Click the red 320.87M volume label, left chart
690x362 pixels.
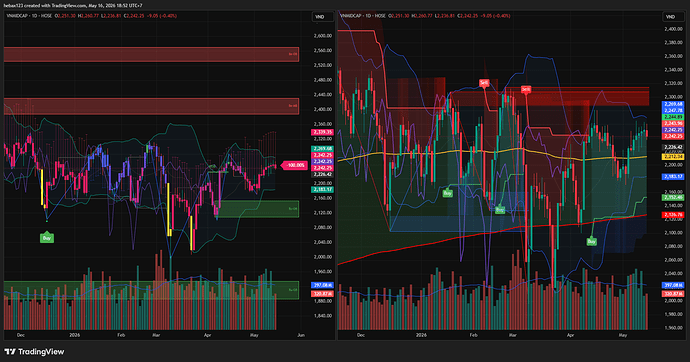point(323,293)
